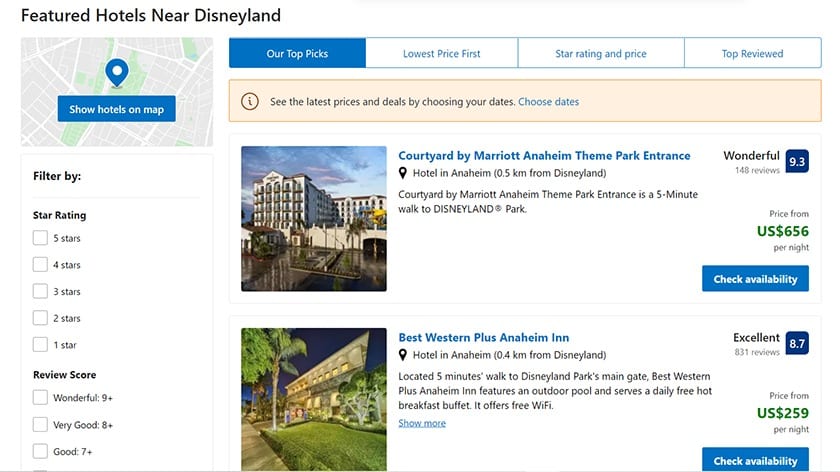Screen dimensions: 840x472
Task: Click the 9.3 score badge
Action: (x=797, y=161)
